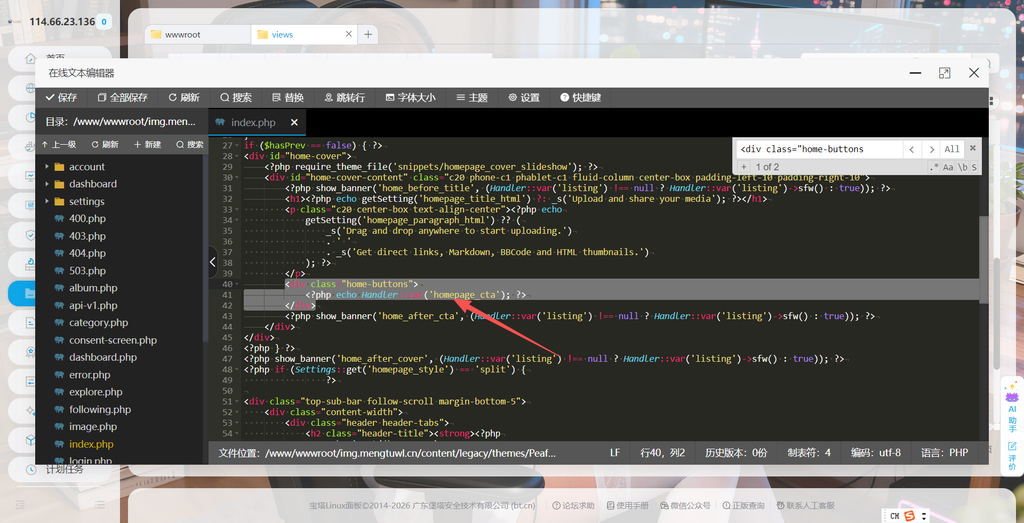This screenshot has height=523, width=1024.
Task: Expand the dashboard folder arrow
Action: click(x=47, y=184)
